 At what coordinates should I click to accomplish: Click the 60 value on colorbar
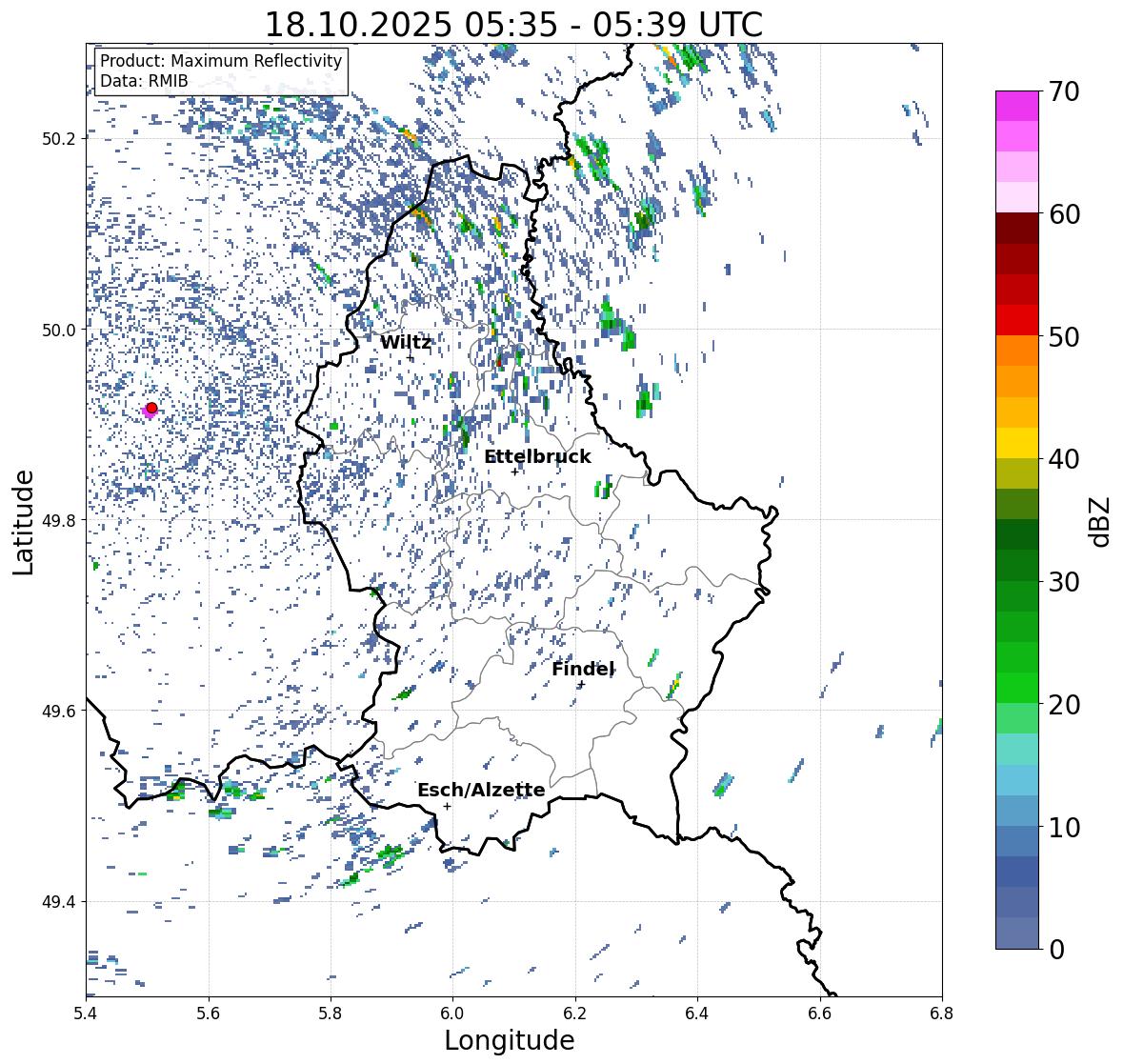[1064, 214]
